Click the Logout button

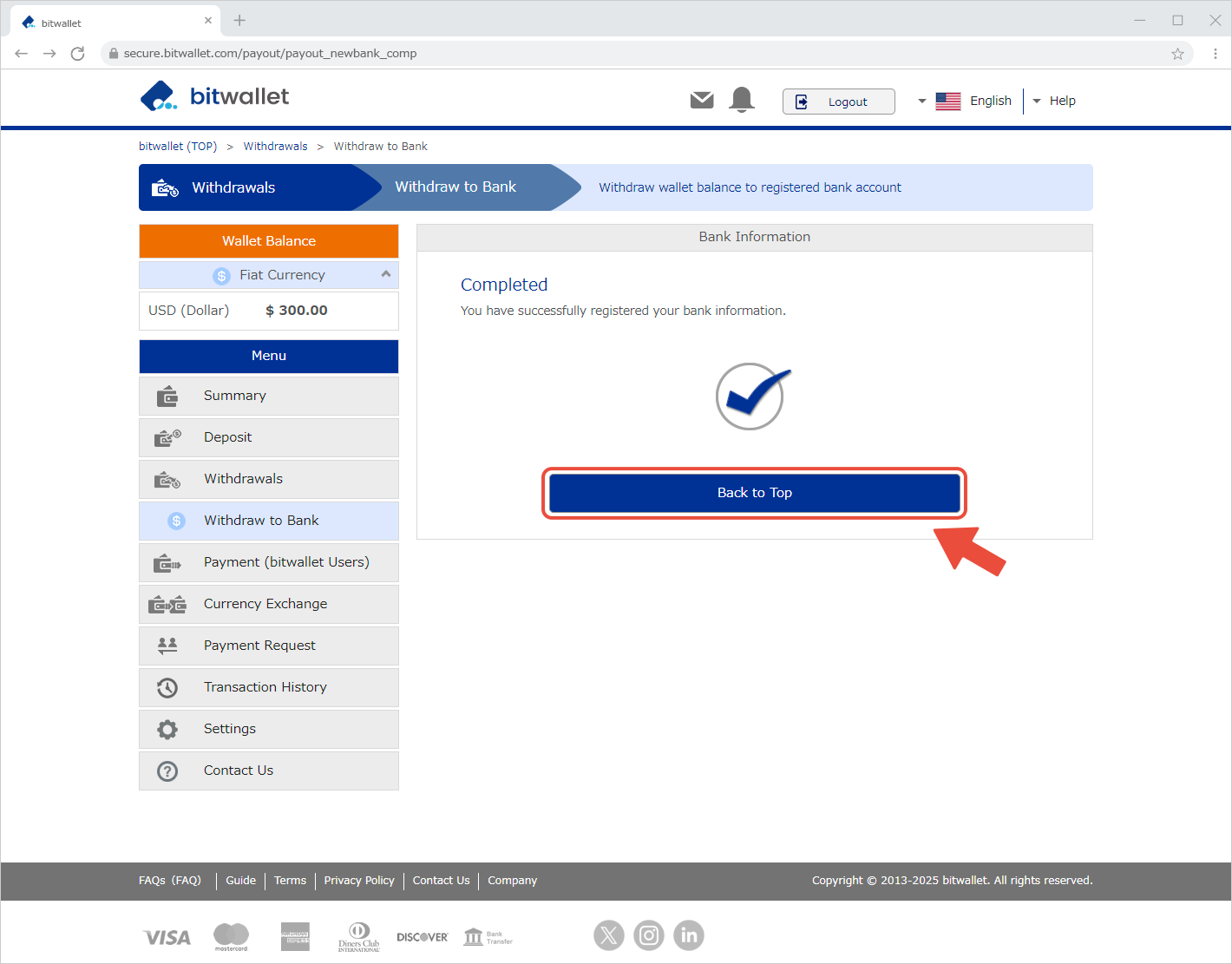(837, 102)
